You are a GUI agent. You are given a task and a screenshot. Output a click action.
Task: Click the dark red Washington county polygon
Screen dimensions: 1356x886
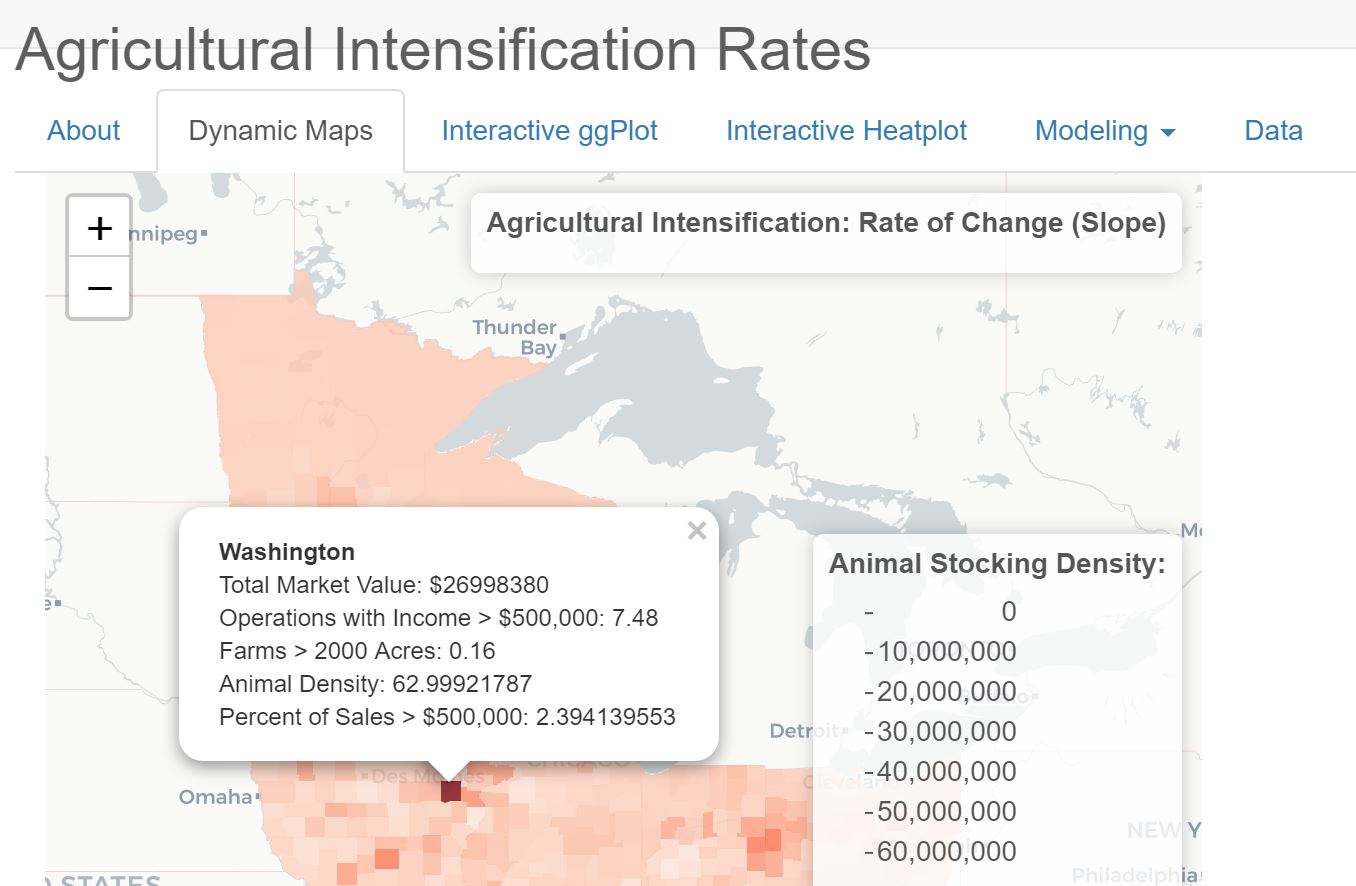(x=451, y=791)
